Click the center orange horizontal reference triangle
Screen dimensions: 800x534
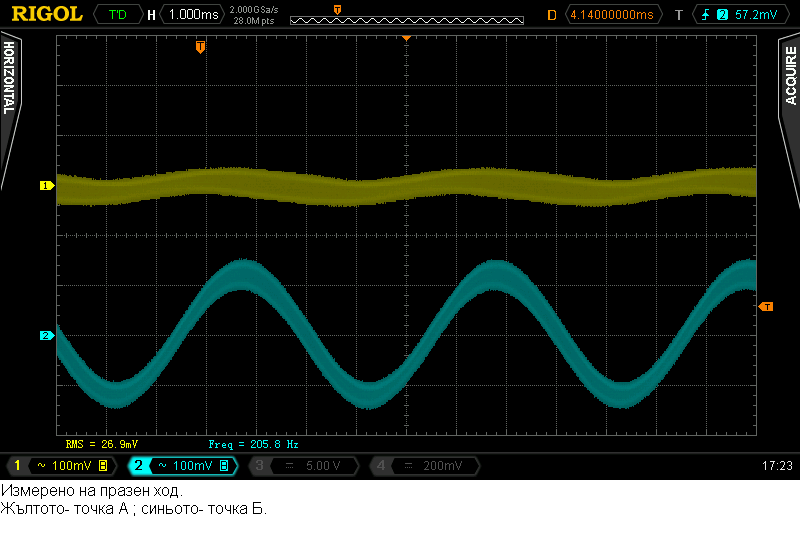(406, 38)
